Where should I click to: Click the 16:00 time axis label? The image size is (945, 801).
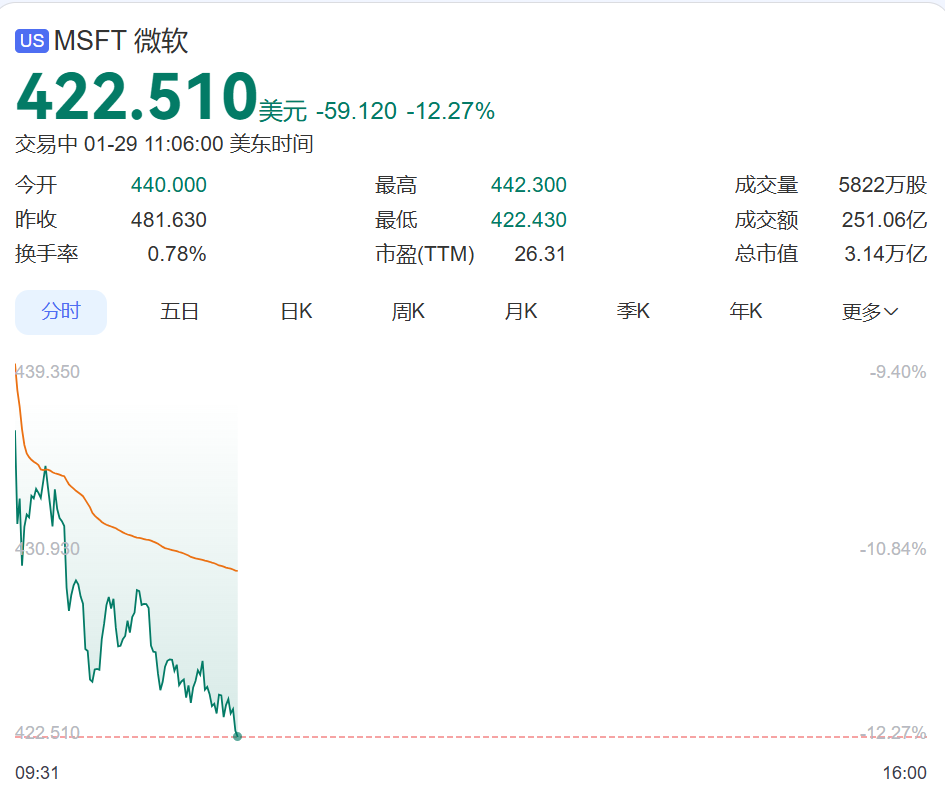pos(905,773)
